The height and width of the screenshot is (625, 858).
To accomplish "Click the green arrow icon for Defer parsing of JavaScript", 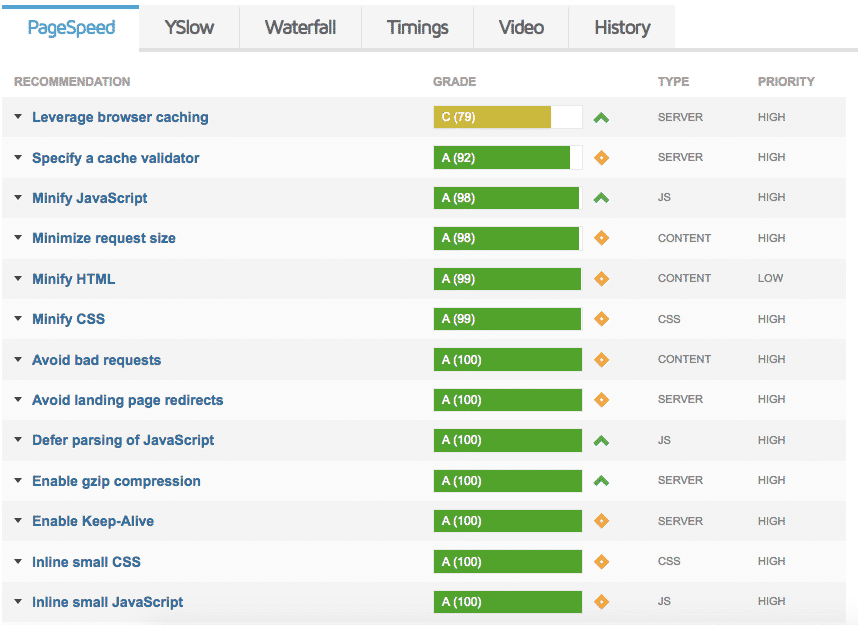I will (x=601, y=440).
